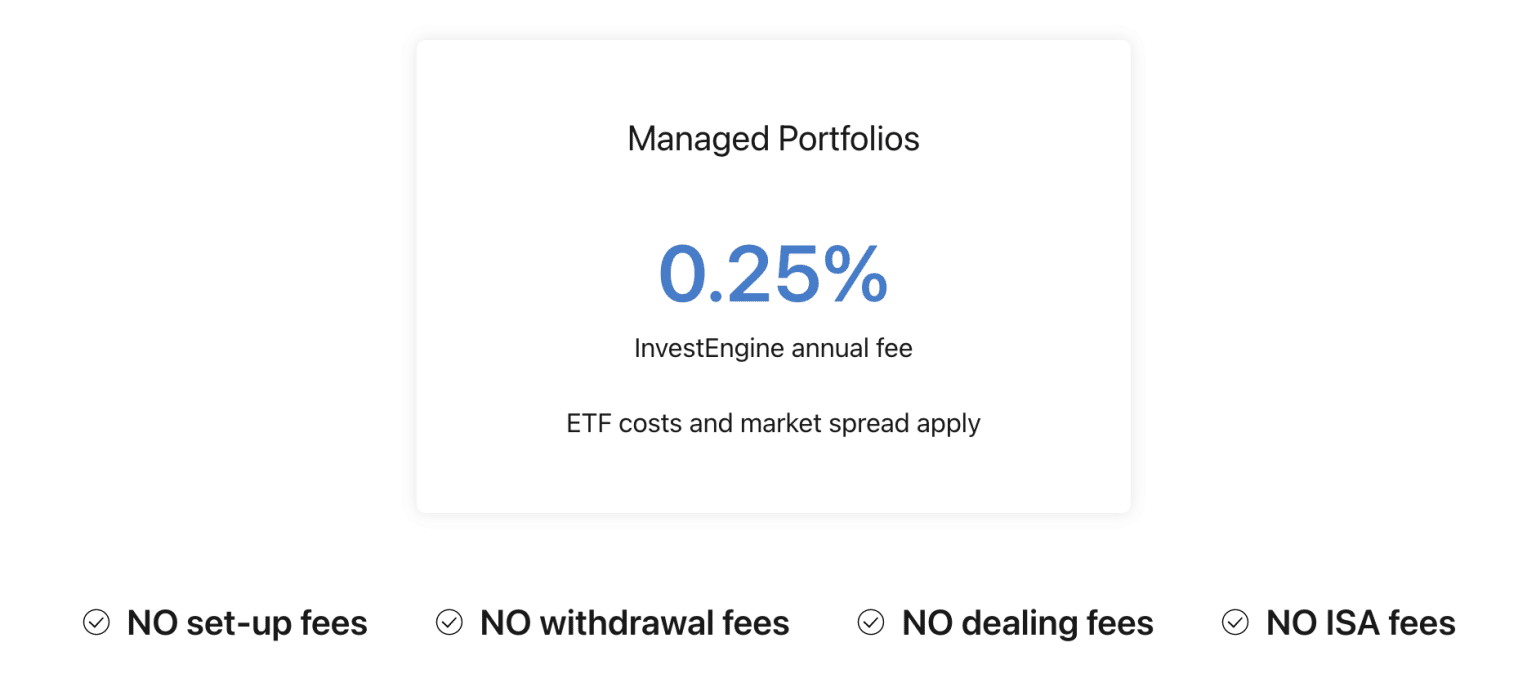Select the NO set-up fees label
This screenshot has height=696, width=1536.
click(x=247, y=623)
